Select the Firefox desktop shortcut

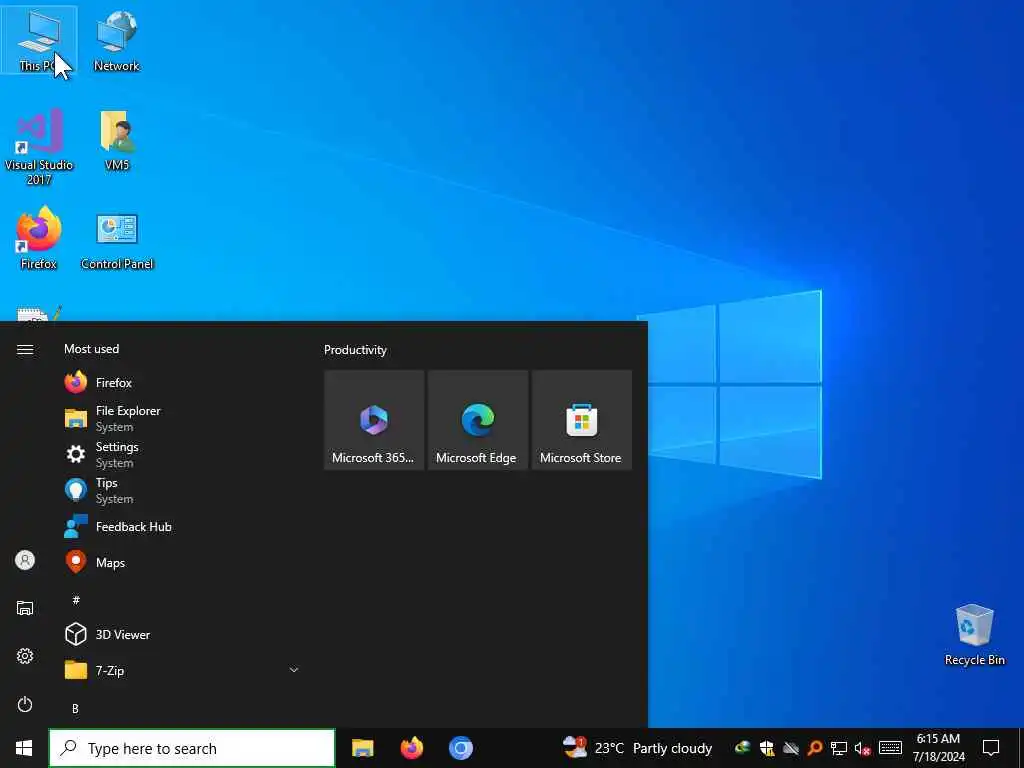pos(39,238)
